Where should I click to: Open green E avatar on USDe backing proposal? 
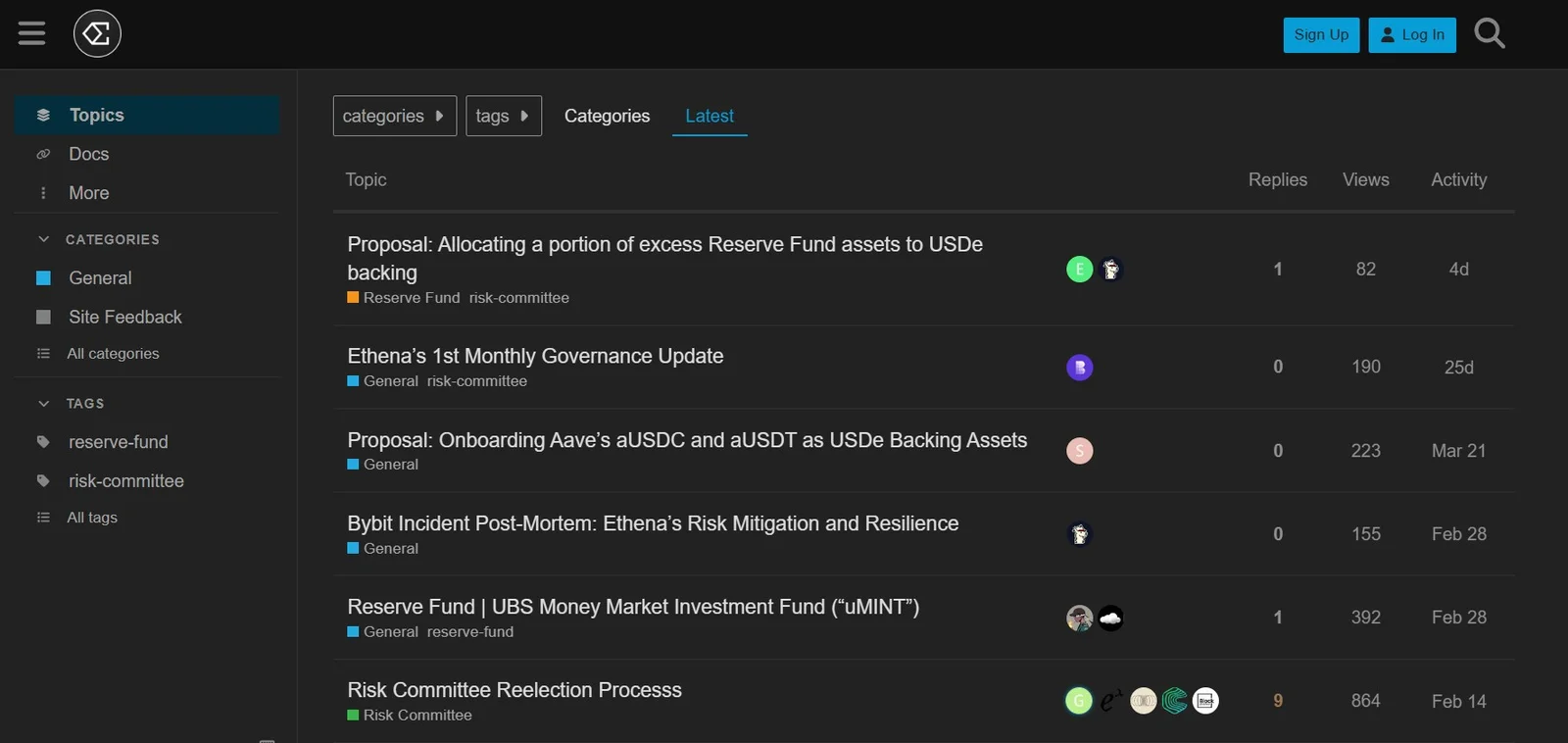coord(1079,269)
